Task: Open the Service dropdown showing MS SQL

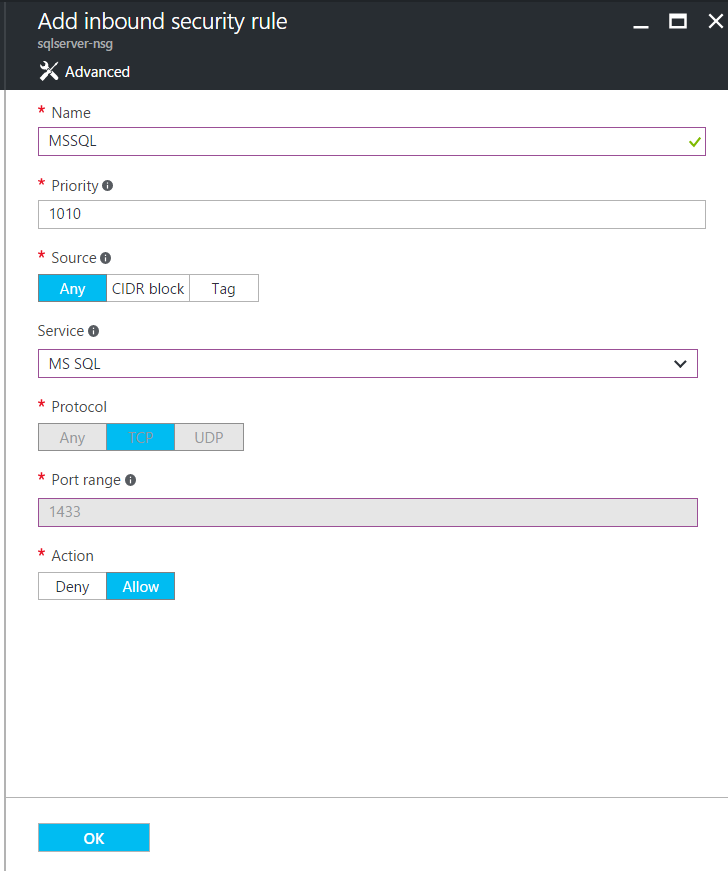Action: [368, 364]
